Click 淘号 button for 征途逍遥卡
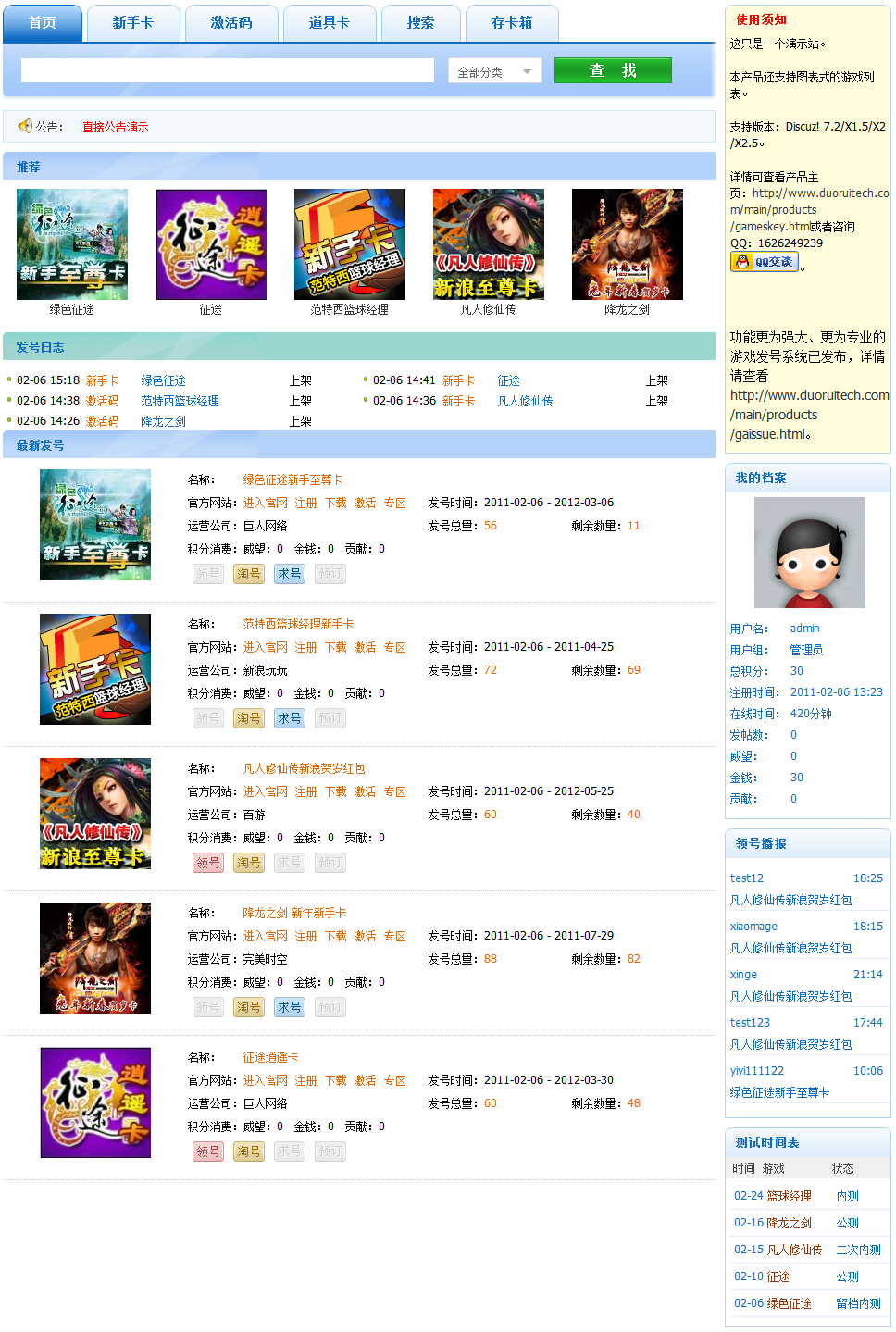Screen dimensions: 896x1332 click(249, 1151)
